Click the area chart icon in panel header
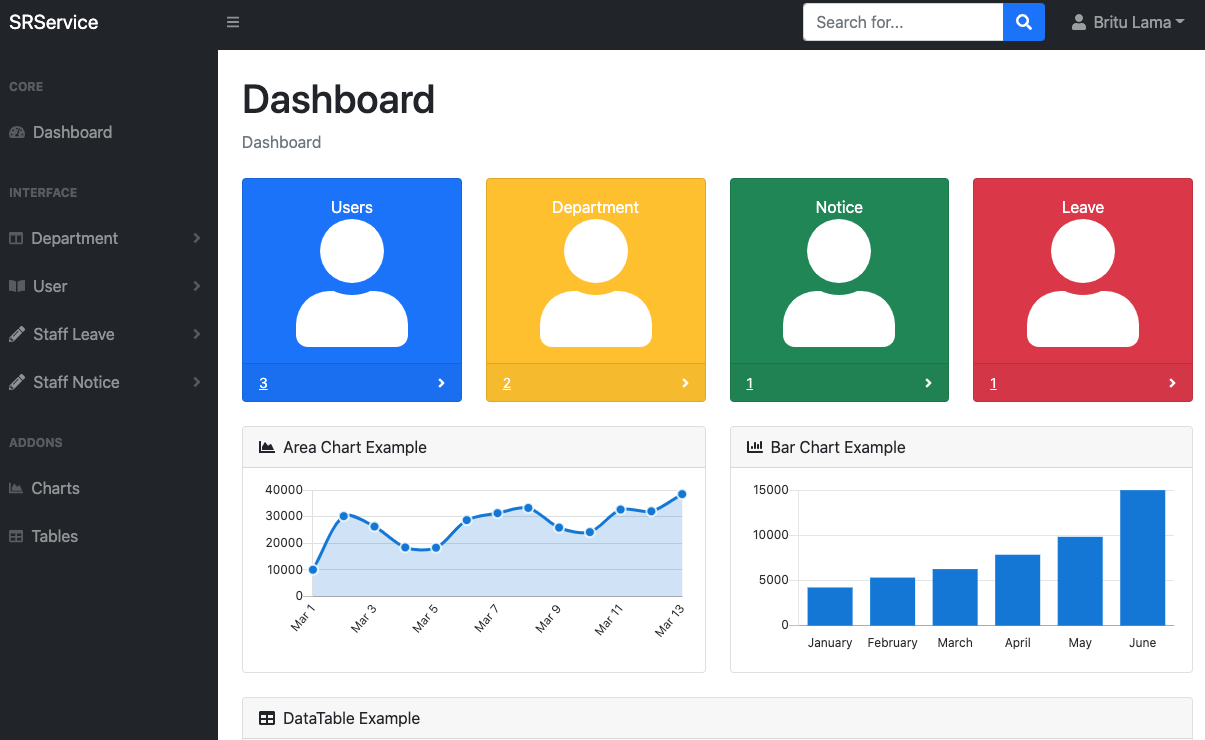1205x740 pixels. [x=267, y=447]
